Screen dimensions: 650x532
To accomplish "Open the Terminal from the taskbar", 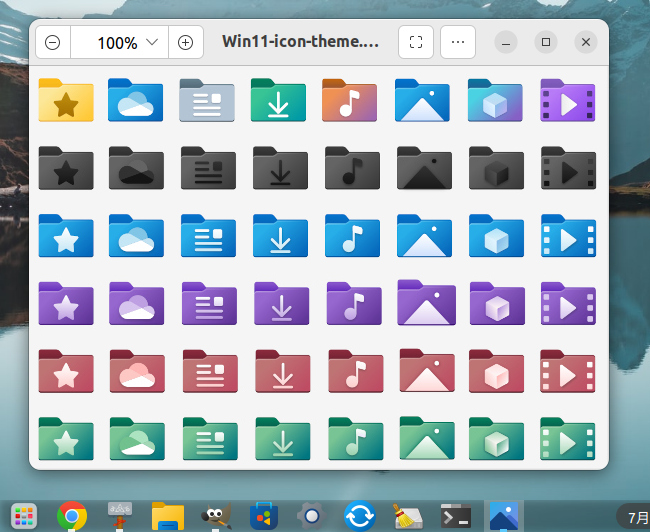I will click(x=456, y=516).
